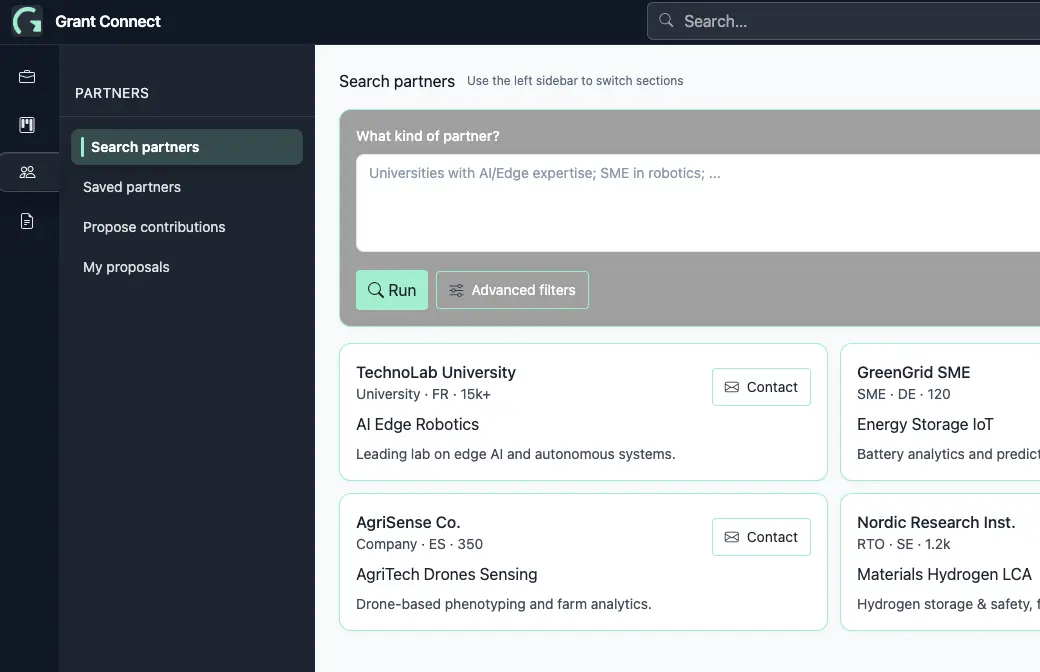
Task: Select Search partners in the sidebar
Action: tap(187, 147)
